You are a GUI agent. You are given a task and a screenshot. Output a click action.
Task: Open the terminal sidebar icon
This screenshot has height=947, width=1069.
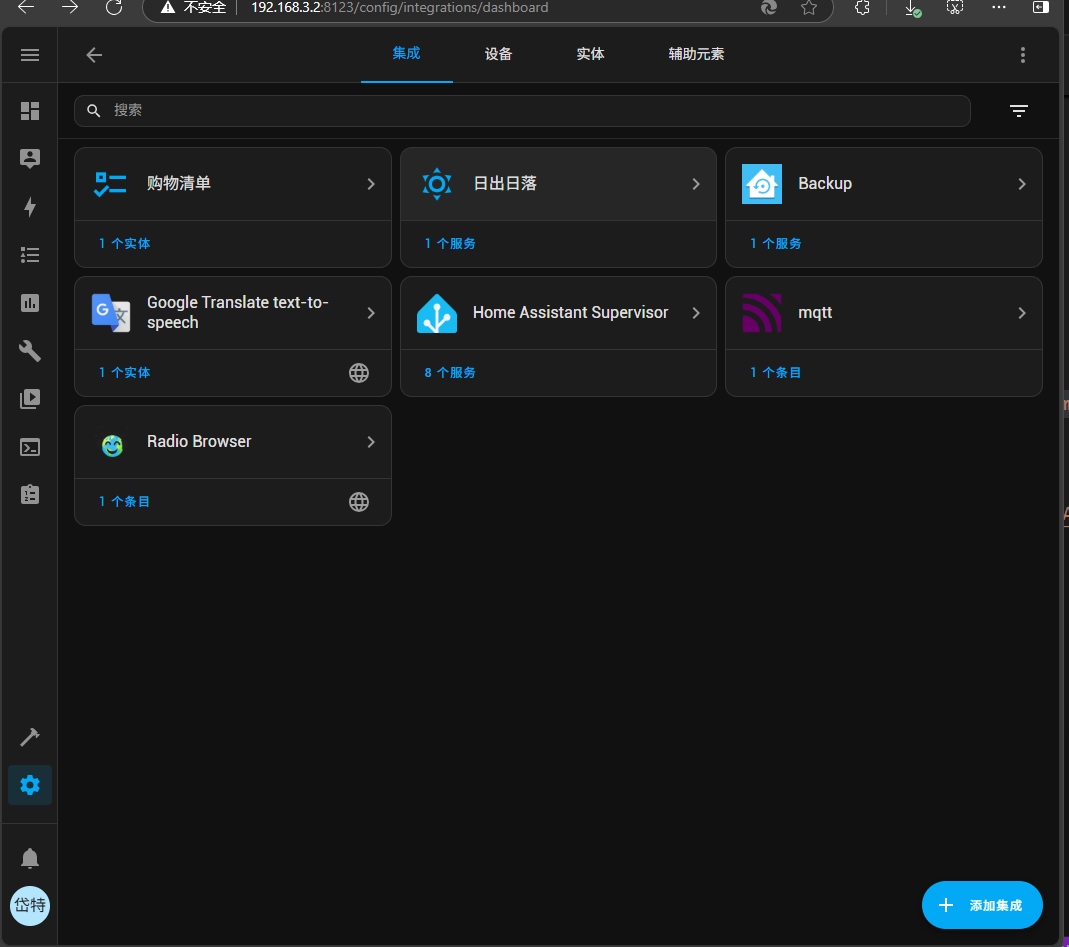point(30,447)
